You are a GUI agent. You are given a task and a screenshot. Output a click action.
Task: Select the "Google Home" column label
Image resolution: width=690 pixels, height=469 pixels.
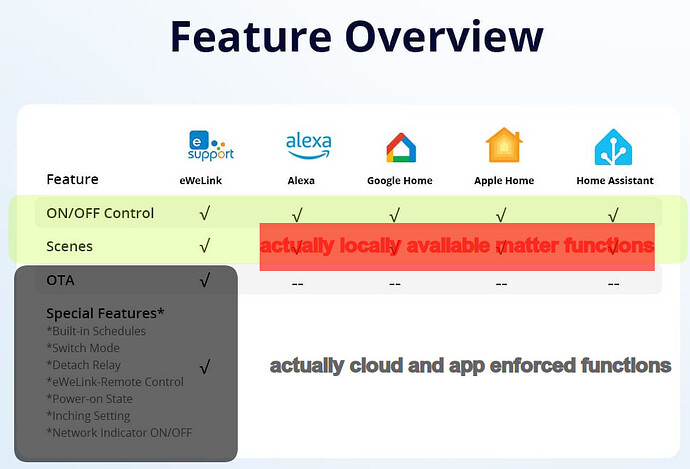point(400,180)
